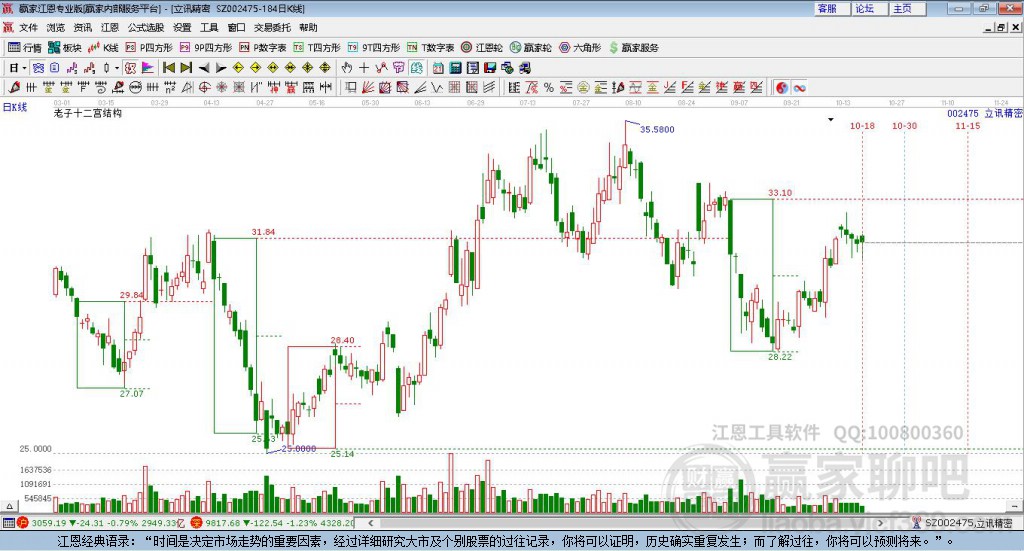1024x551 pixels.
Task: Click the Shenzhen index 9817.68 status entry
Action: pos(273,523)
